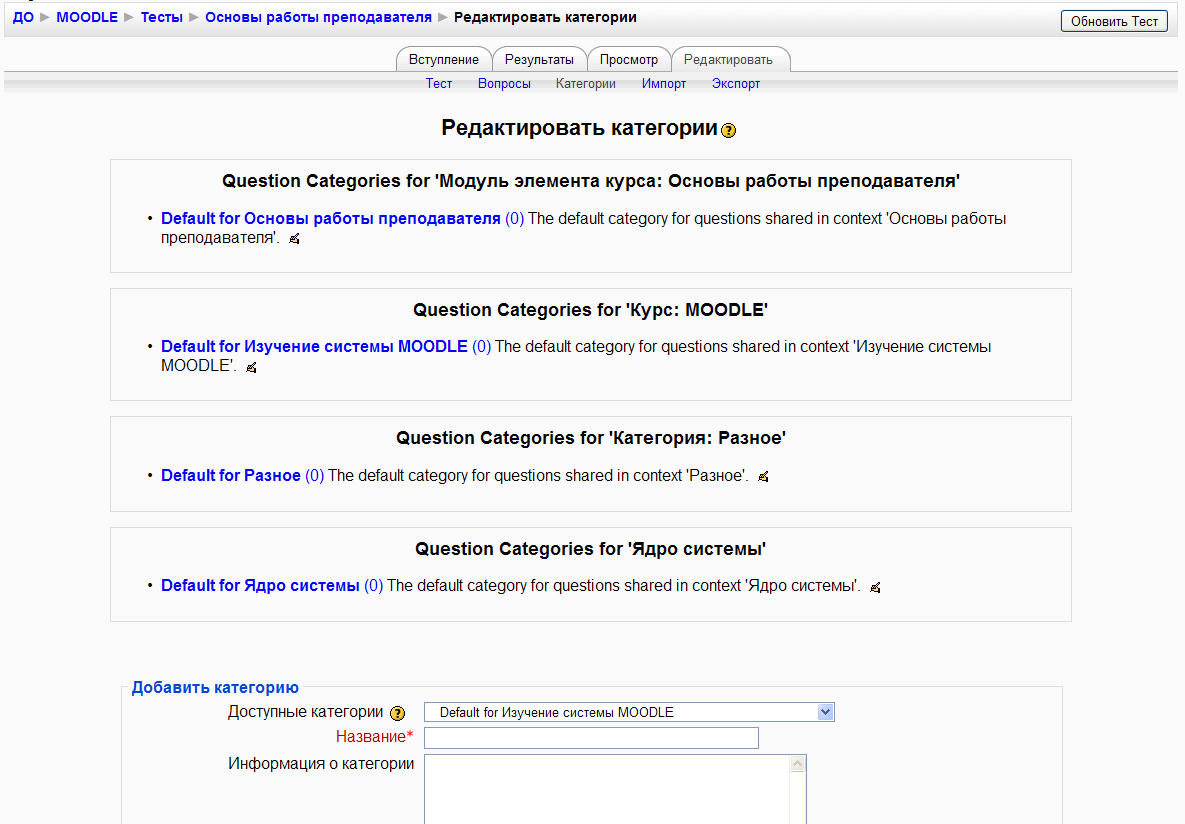This screenshot has width=1185, height=824.
Task: Switch to the 'Результаты' tab
Action: click(x=539, y=60)
